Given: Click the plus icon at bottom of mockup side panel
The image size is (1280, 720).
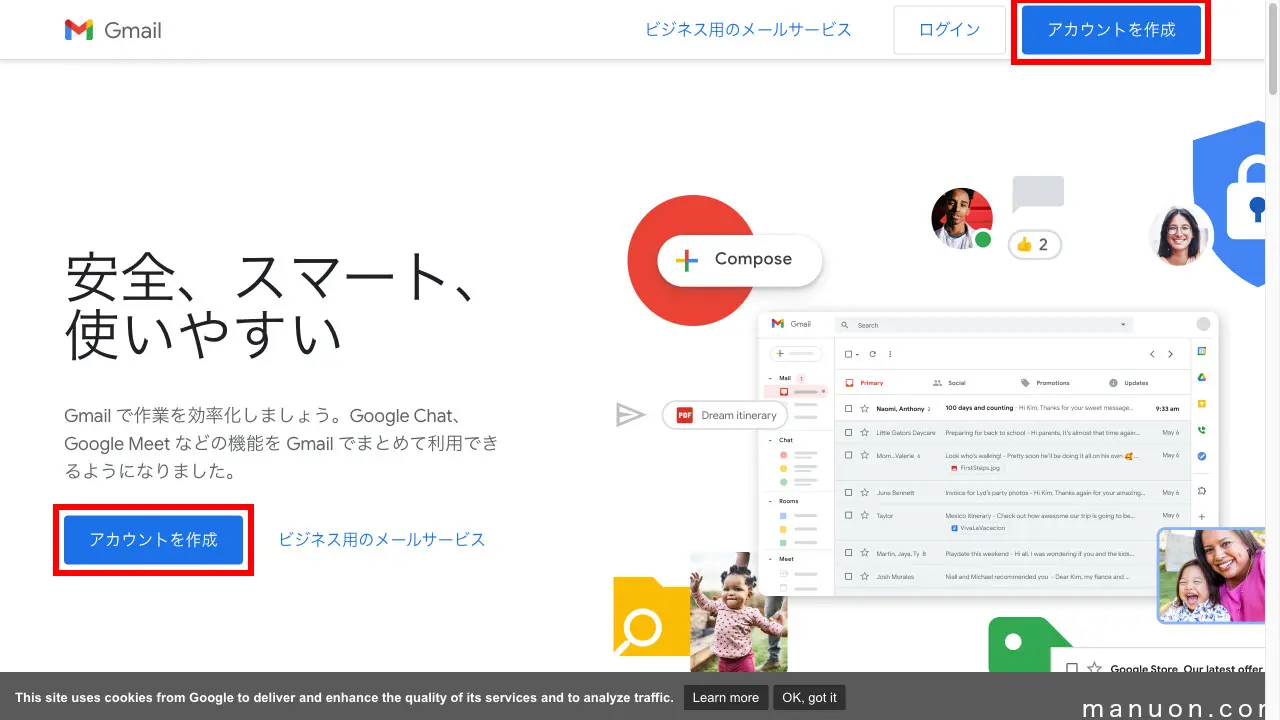Looking at the screenshot, I should pyautogui.click(x=1202, y=517).
